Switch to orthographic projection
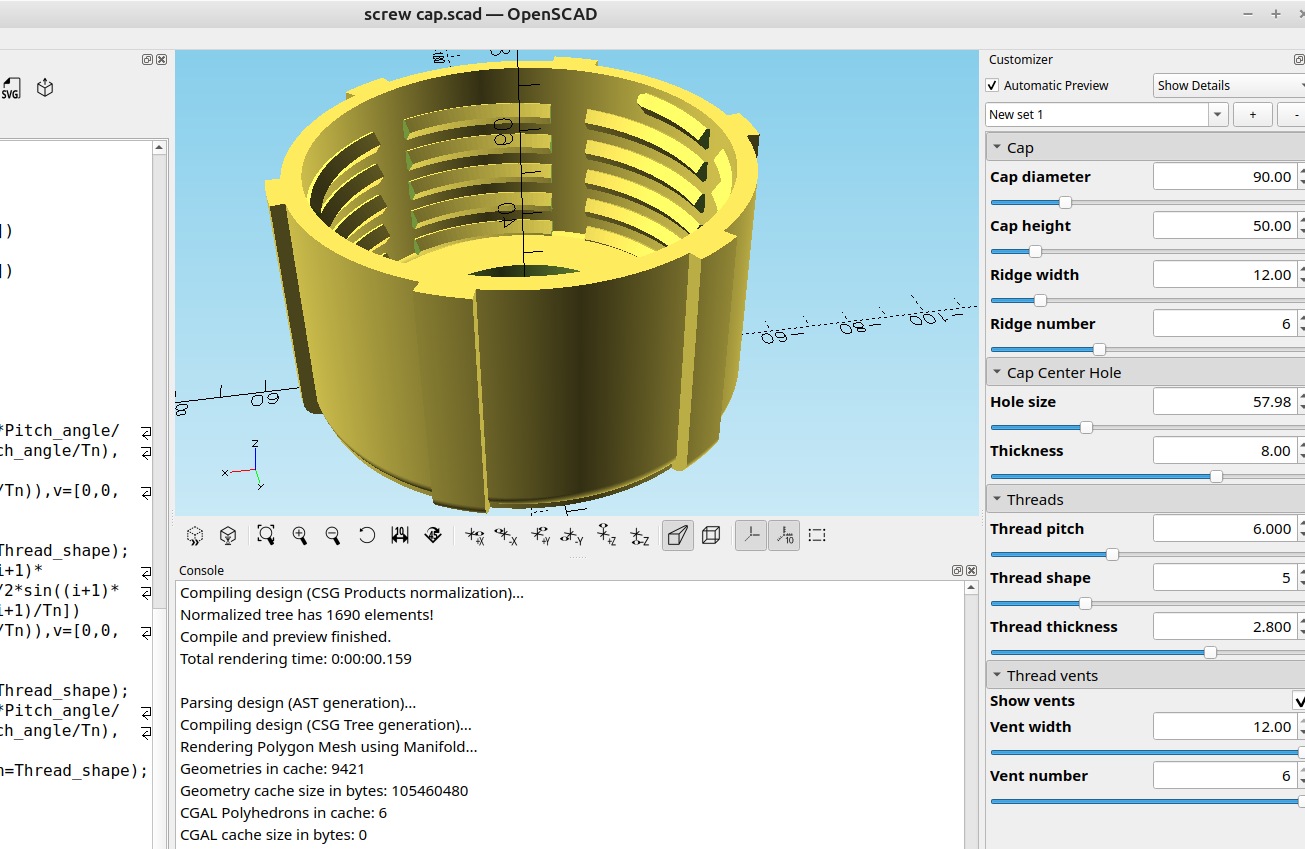Image resolution: width=1305 pixels, height=849 pixels. pos(711,535)
